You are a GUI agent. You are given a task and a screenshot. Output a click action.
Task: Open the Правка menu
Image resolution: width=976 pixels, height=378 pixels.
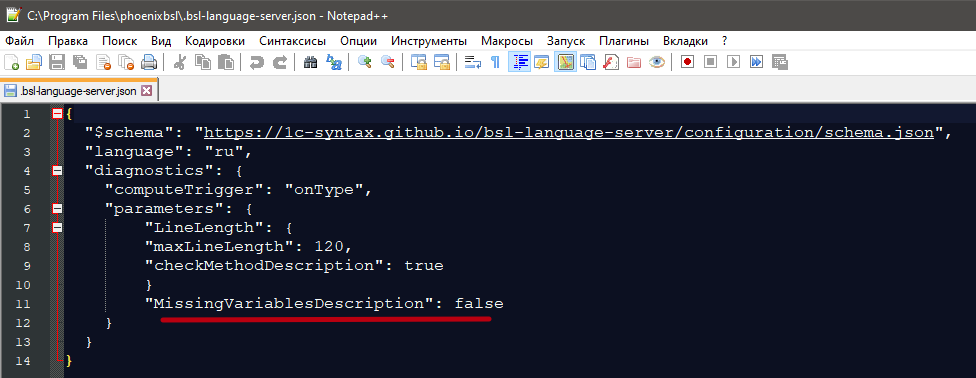(x=68, y=41)
